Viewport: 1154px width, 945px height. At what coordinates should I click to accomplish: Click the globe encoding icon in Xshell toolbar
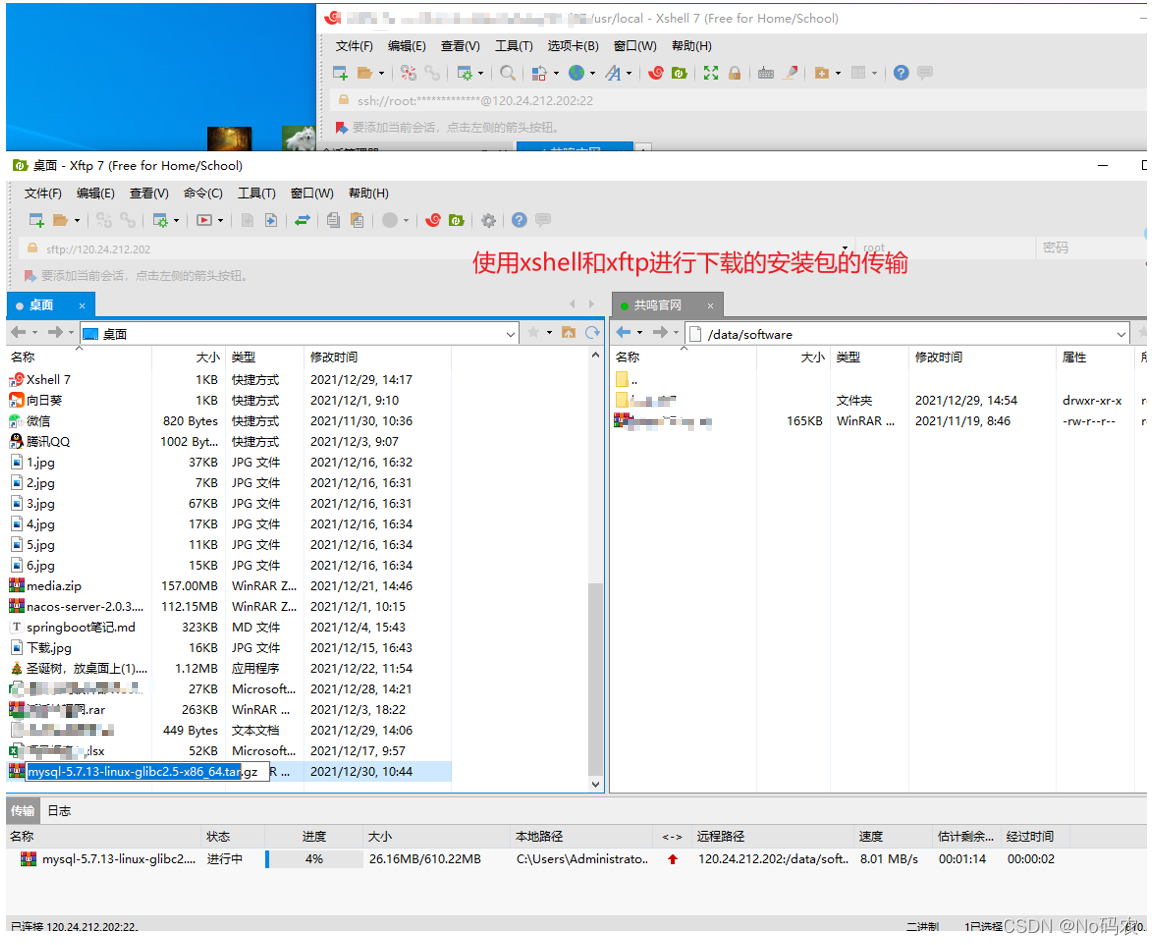(x=577, y=73)
